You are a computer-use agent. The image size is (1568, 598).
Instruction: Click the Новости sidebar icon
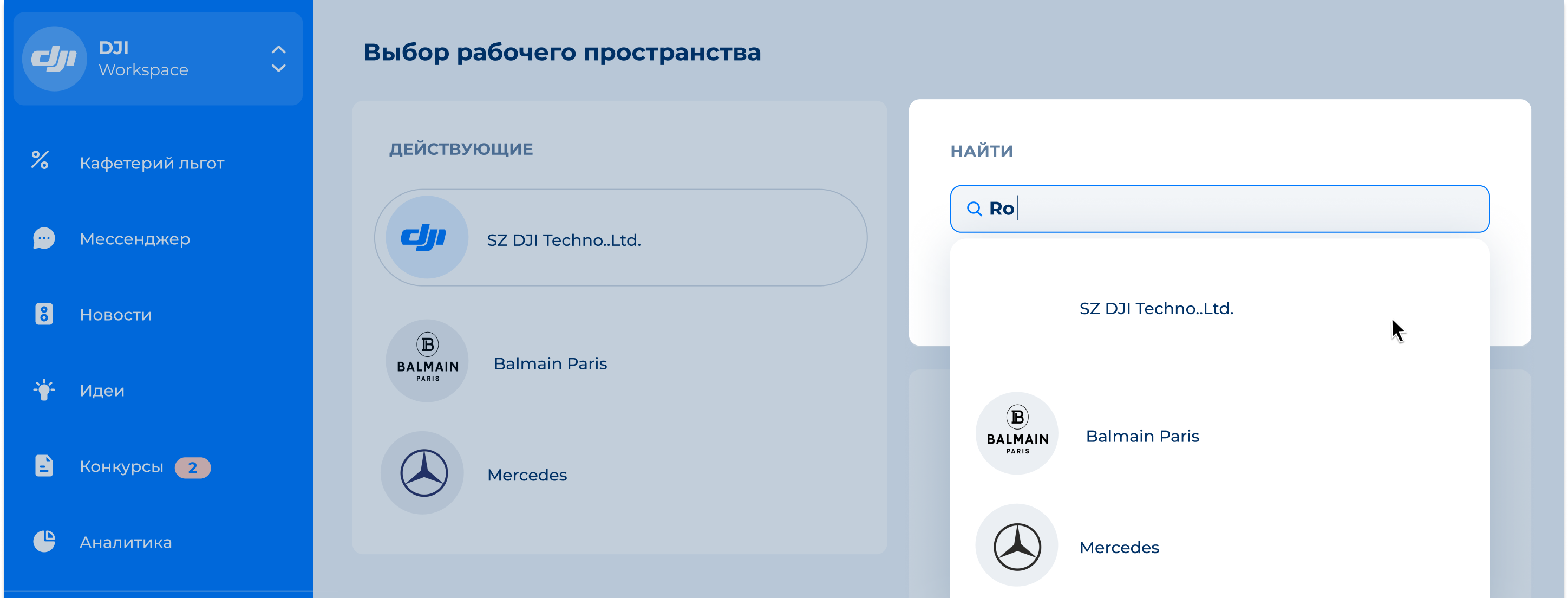point(44,314)
